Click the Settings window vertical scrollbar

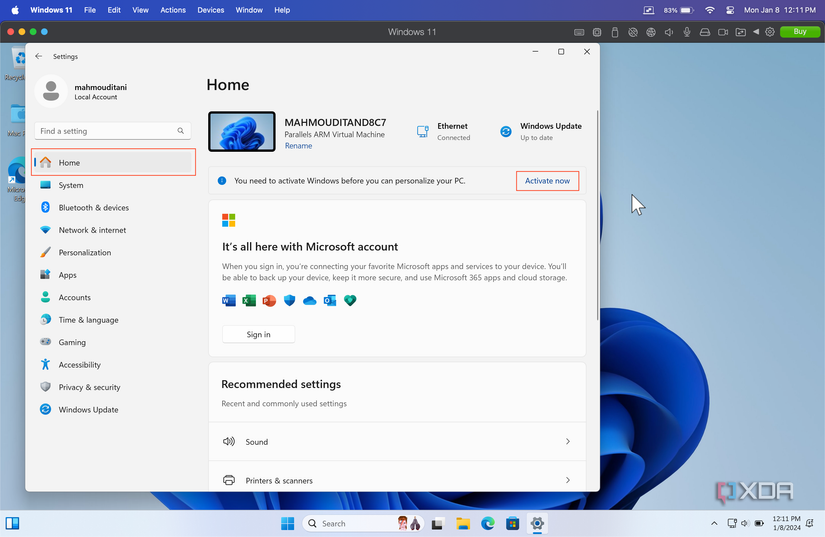[x=597, y=216]
